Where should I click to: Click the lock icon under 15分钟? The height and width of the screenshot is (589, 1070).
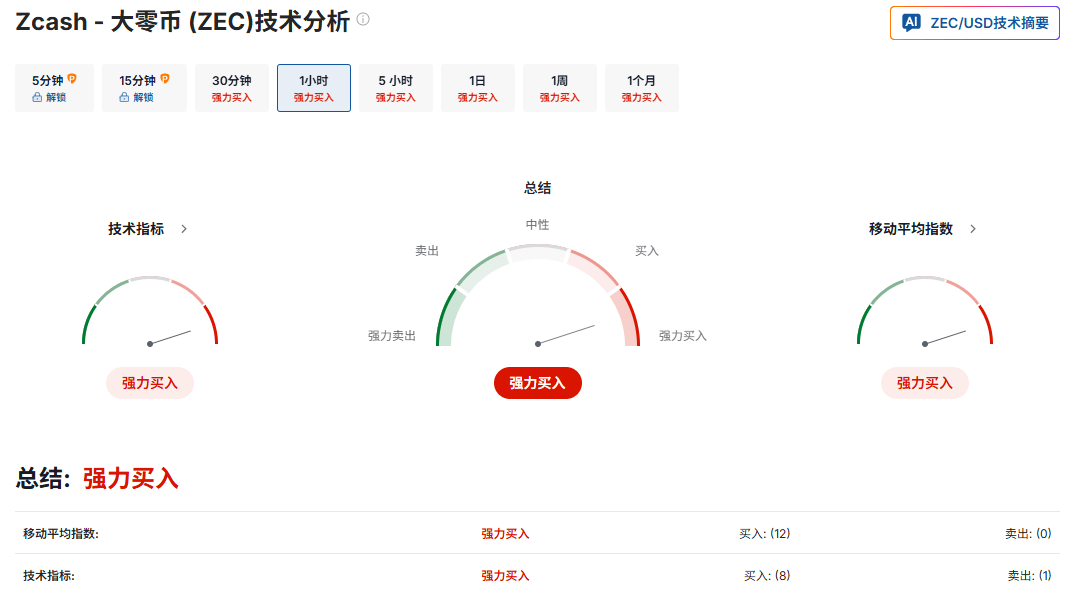pyautogui.click(x=124, y=98)
